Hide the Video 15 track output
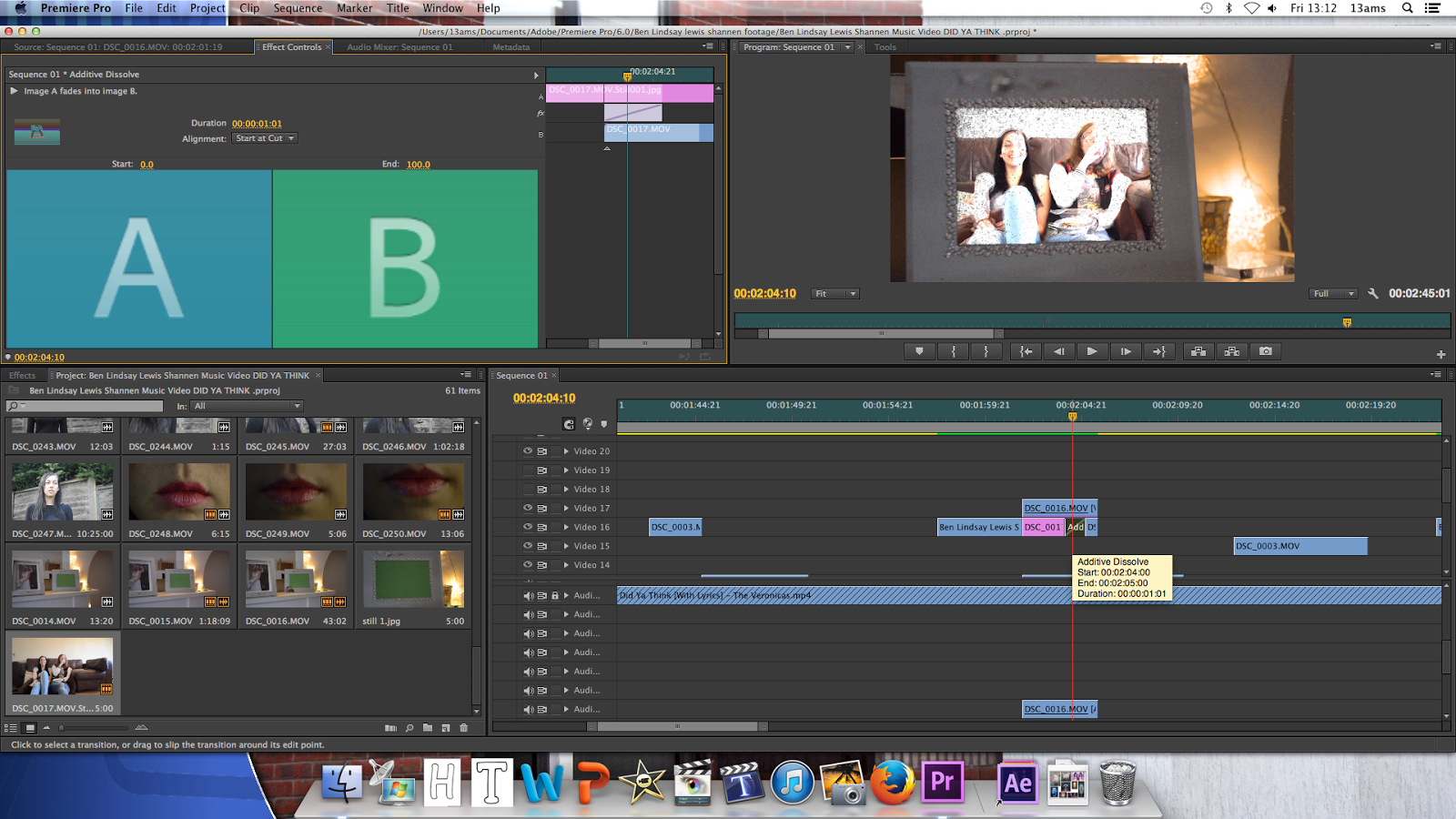The image size is (1456, 819). tap(528, 546)
